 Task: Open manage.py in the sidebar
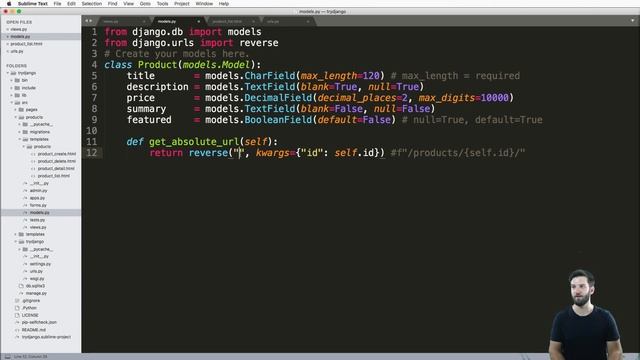point(36,293)
